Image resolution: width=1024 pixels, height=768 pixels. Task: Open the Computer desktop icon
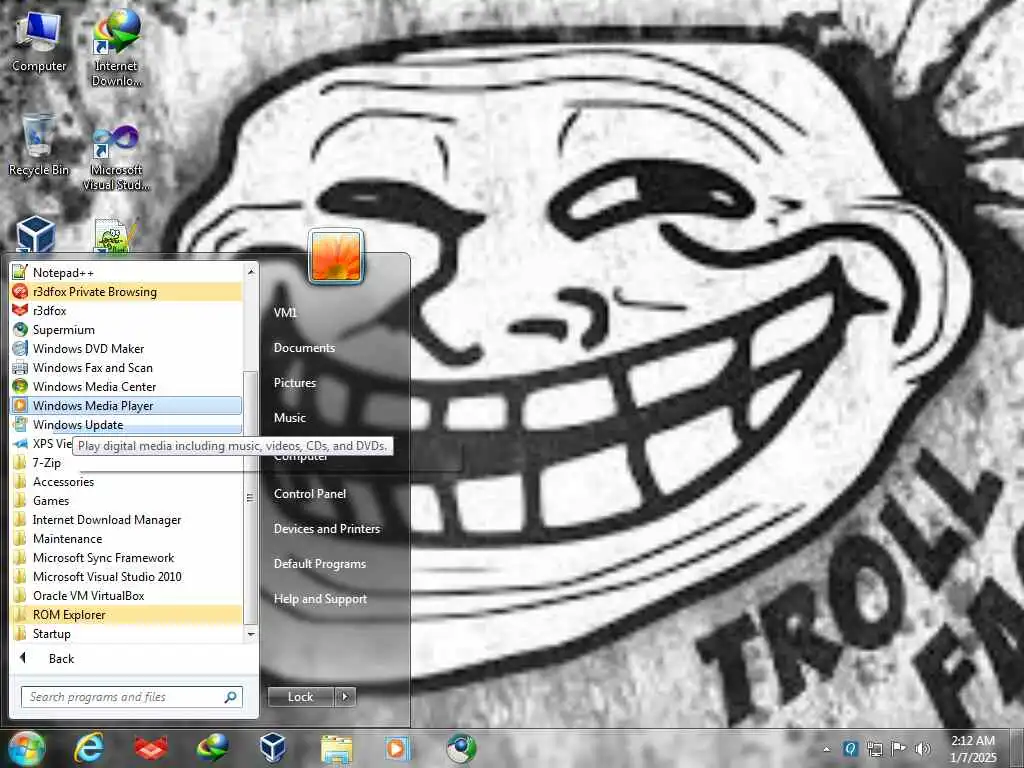(x=39, y=42)
